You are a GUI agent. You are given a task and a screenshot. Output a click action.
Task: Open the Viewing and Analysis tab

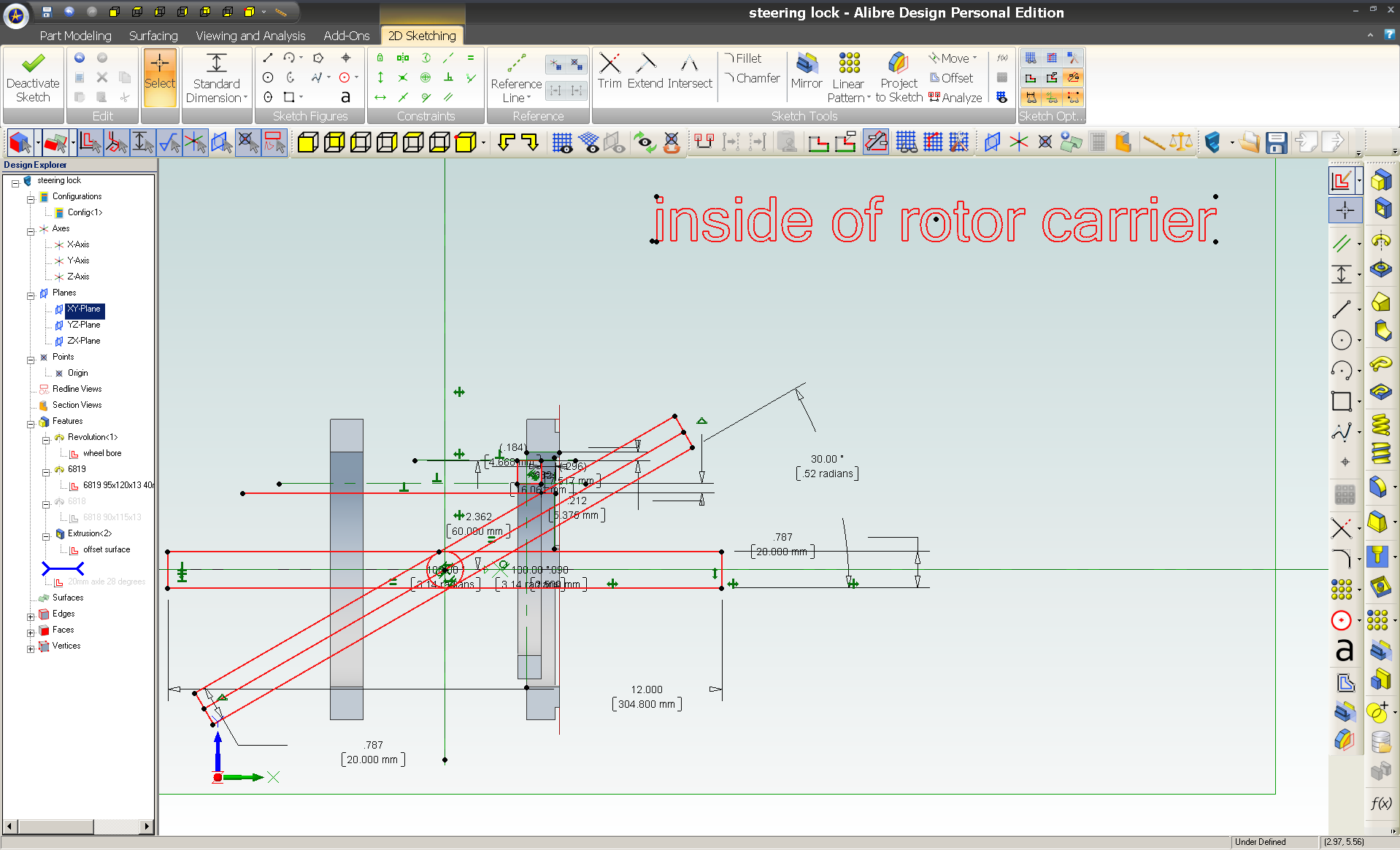(250, 36)
